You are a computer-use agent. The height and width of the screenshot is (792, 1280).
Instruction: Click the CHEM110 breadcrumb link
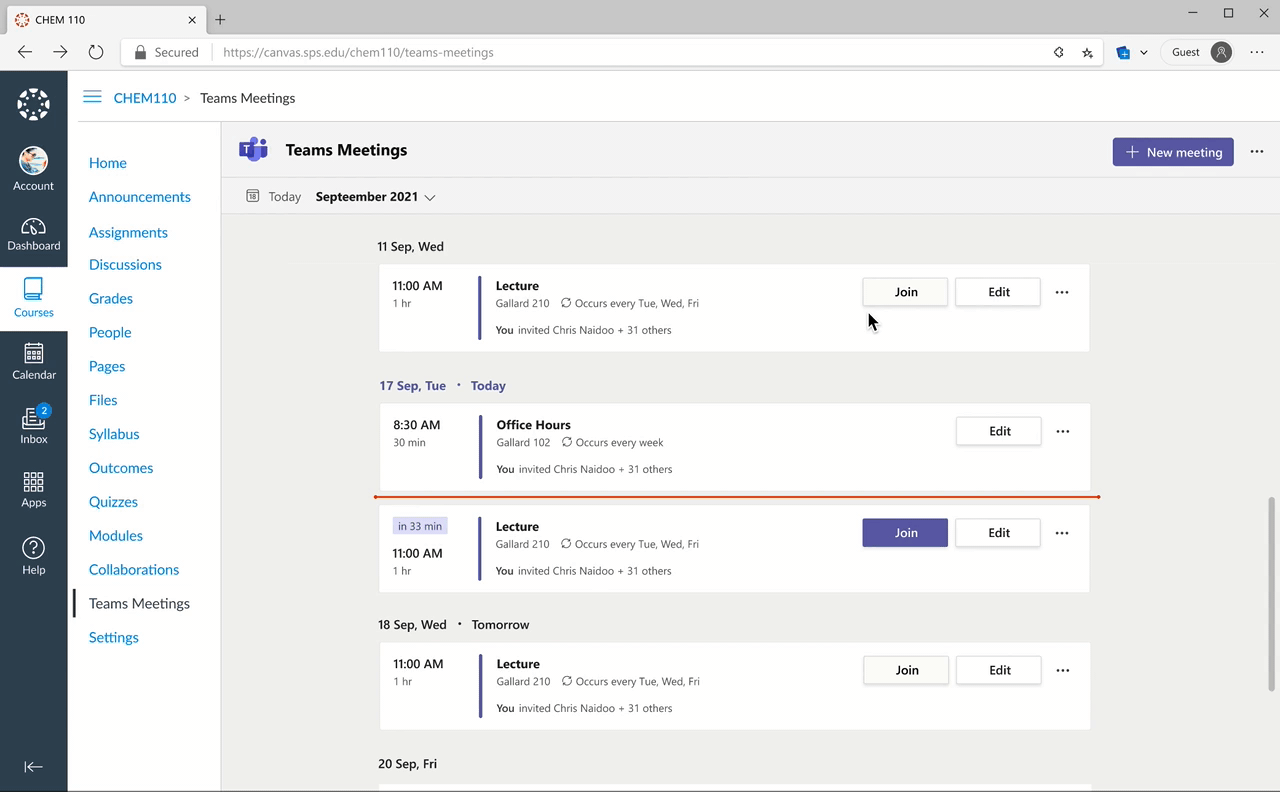145,98
